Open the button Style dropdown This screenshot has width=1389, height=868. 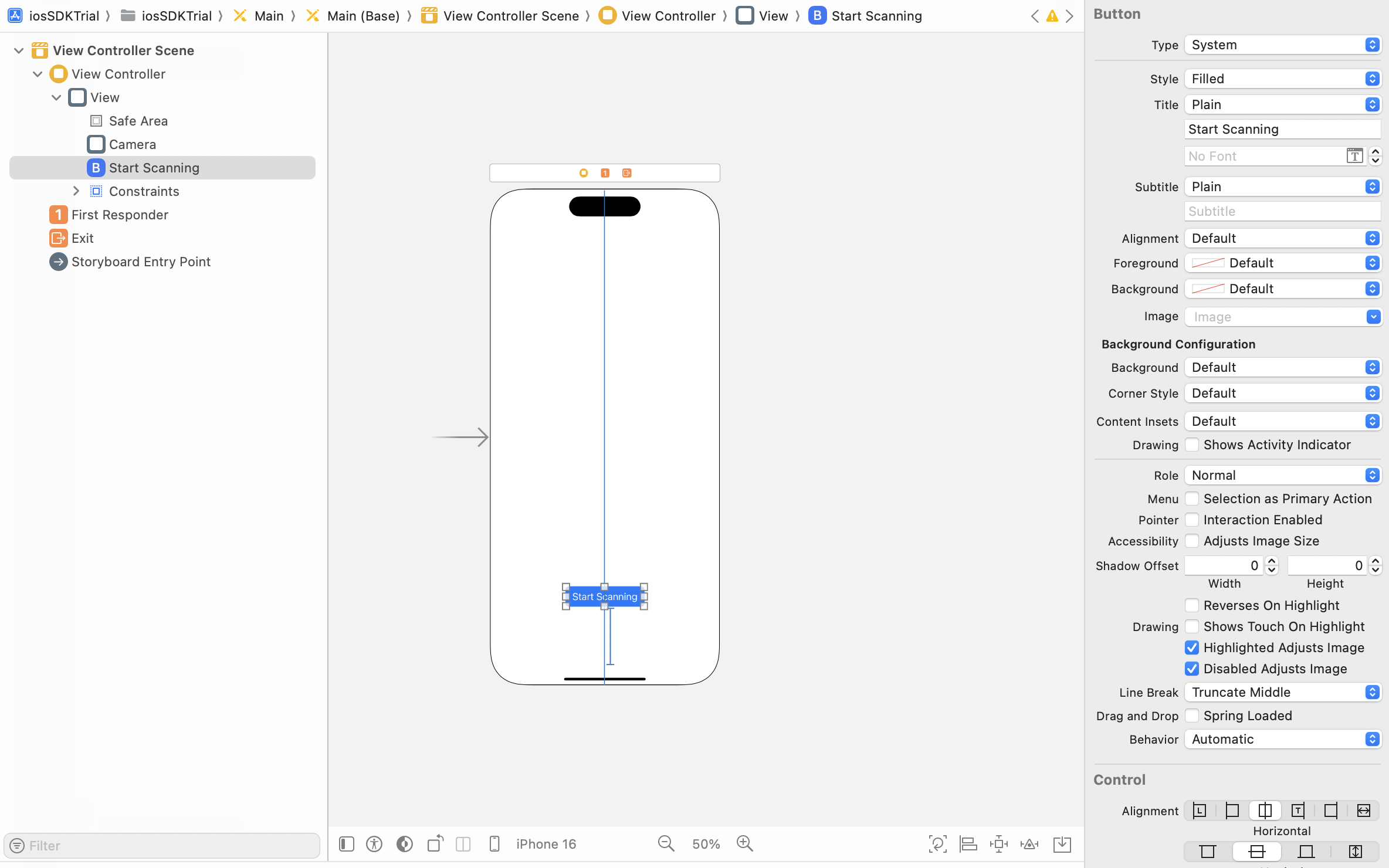tap(1282, 78)
